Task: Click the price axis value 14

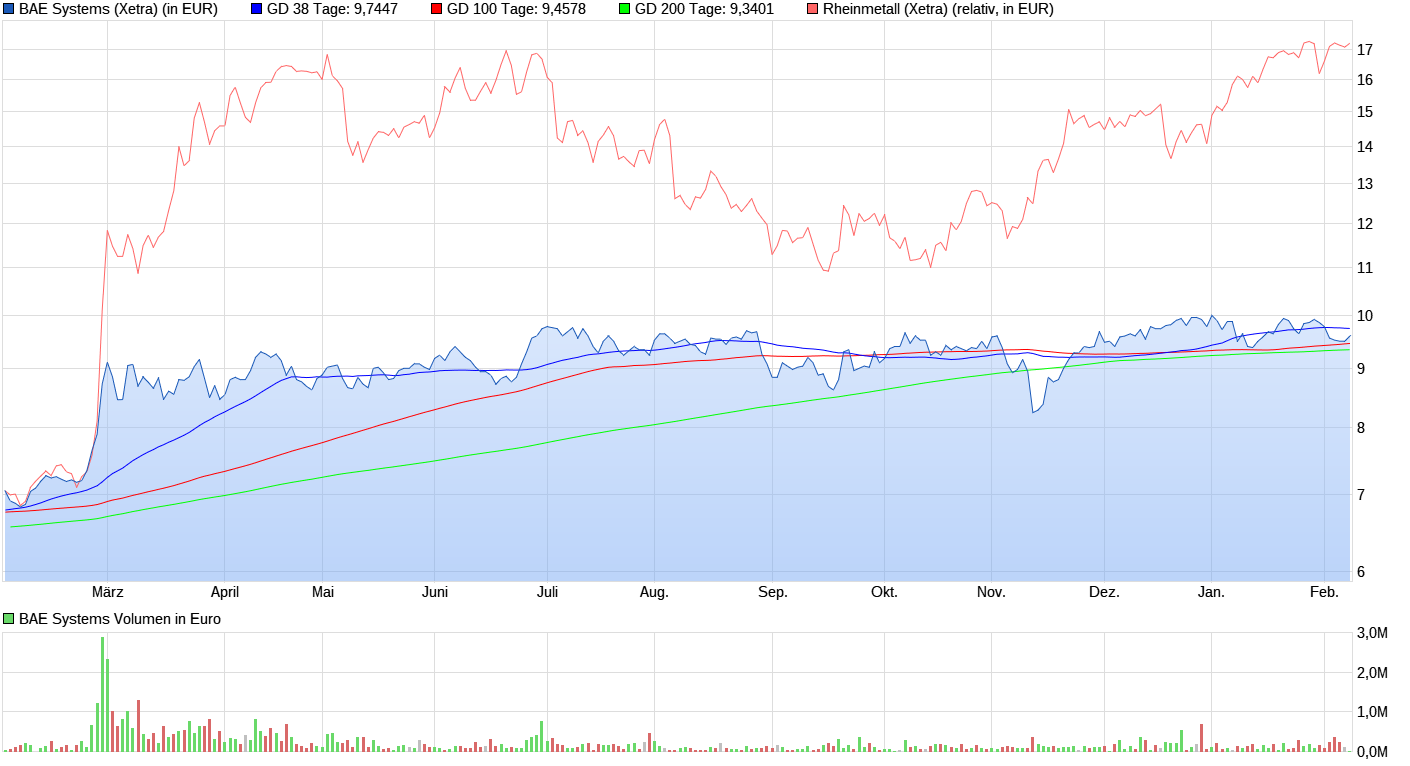Action: coord(1365,147)
